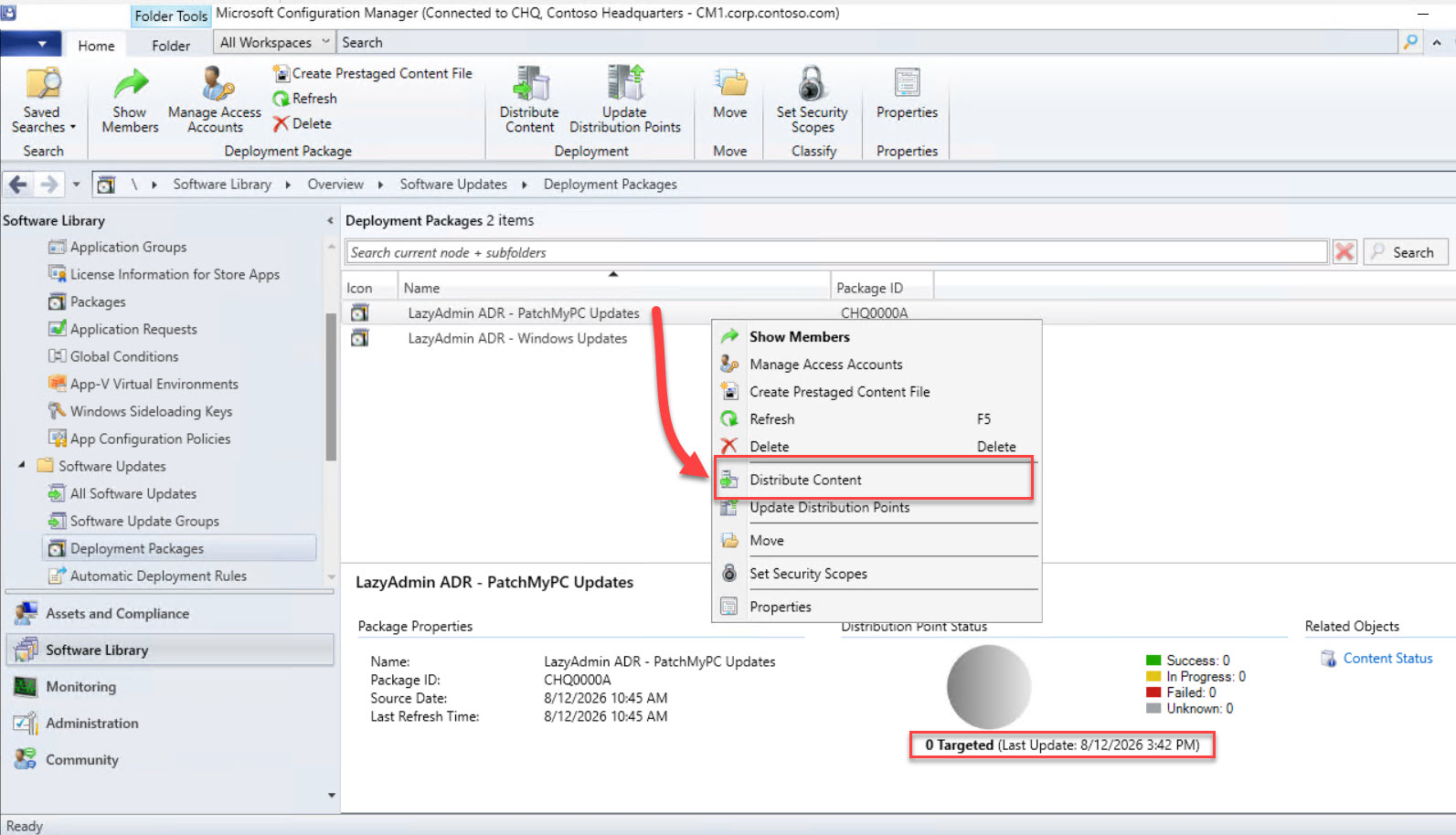Click the Search button beside the filter box
The image size is (1456, 835).
(1406, 252)
